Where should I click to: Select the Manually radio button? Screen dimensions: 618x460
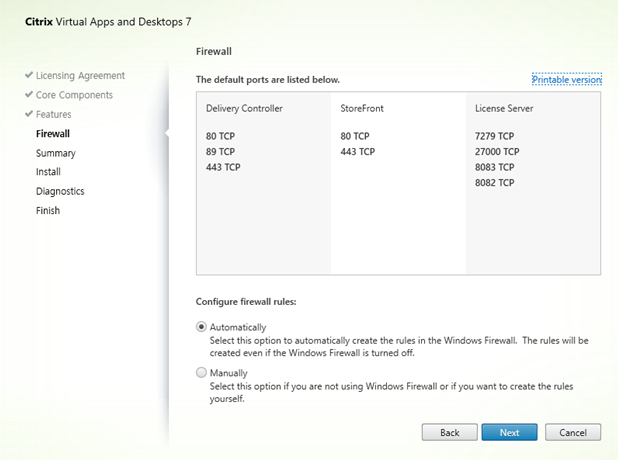point(201,372)
